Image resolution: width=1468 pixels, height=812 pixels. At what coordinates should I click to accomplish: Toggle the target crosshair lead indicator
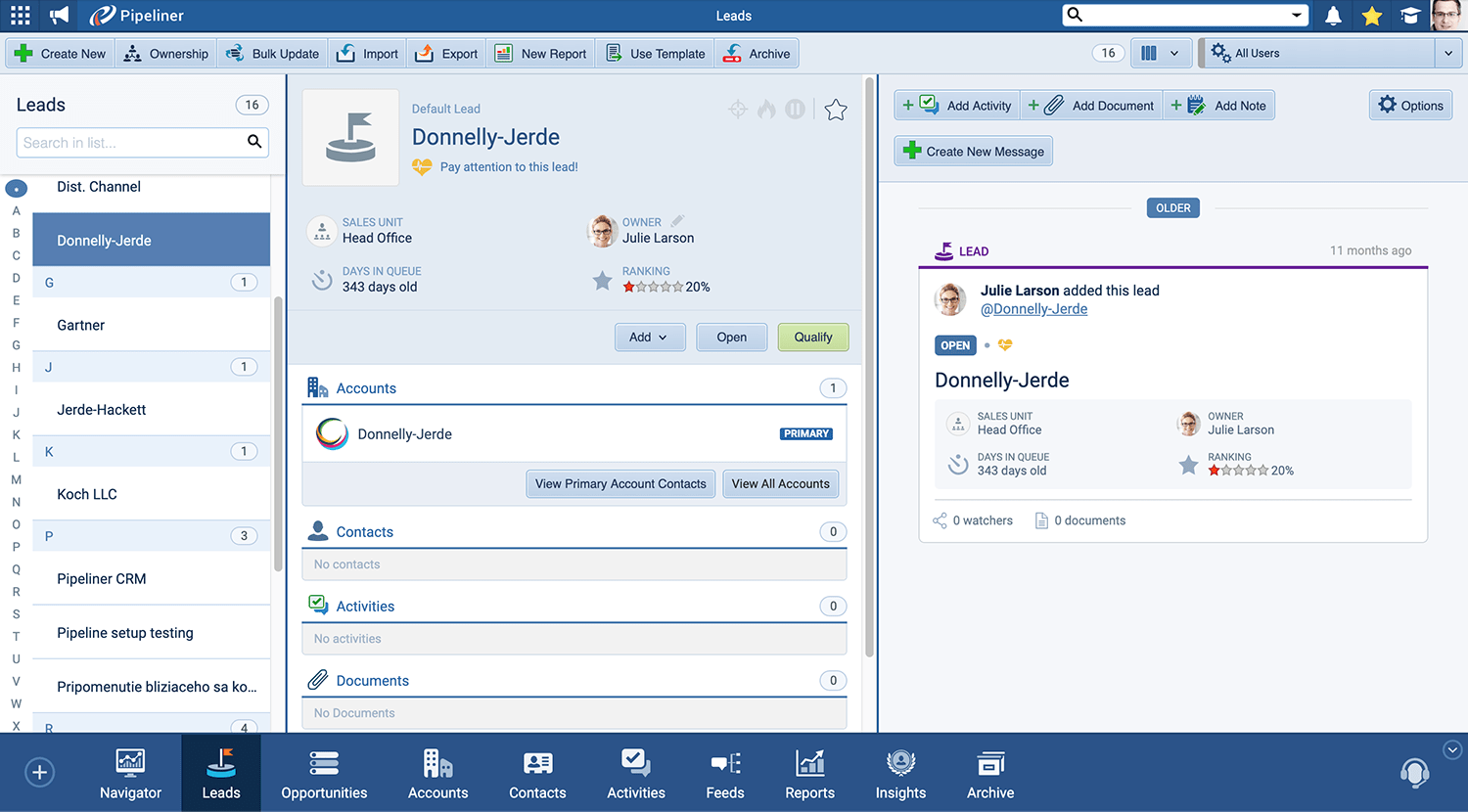pos(738,110)
